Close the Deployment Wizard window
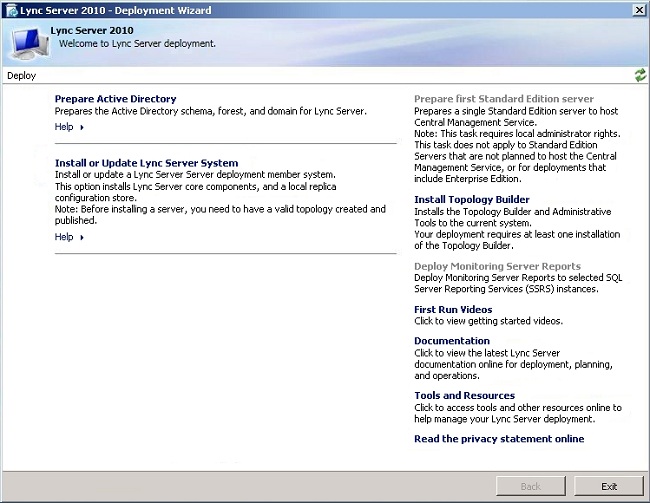The width and height of the screenshot is (650, 503). 639,8
